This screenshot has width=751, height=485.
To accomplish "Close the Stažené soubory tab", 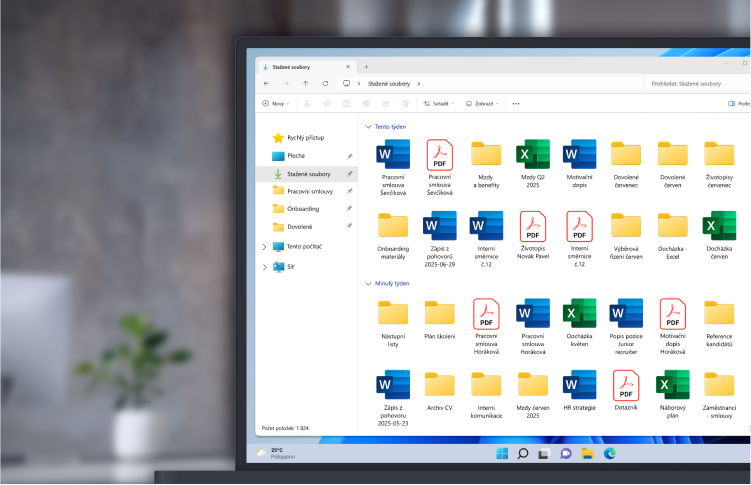I will 348,67.
